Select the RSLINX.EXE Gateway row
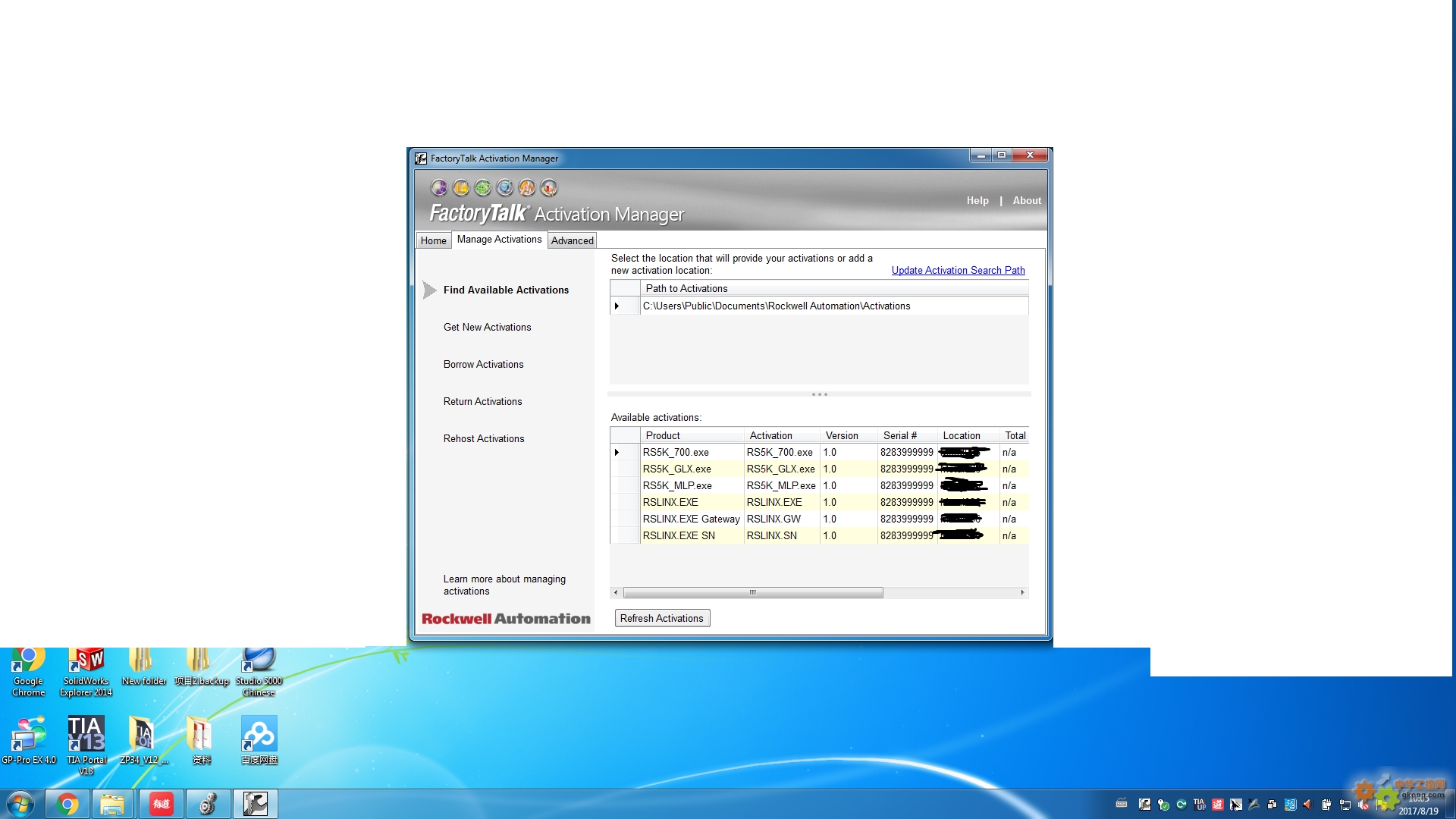Screen dimensions: 1456x819 click(x=819, y=519)
